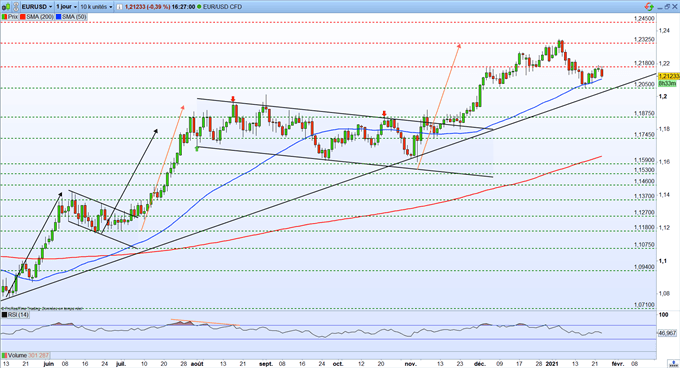
Task: Click the RSI value label 46,967
Action: 667,333
